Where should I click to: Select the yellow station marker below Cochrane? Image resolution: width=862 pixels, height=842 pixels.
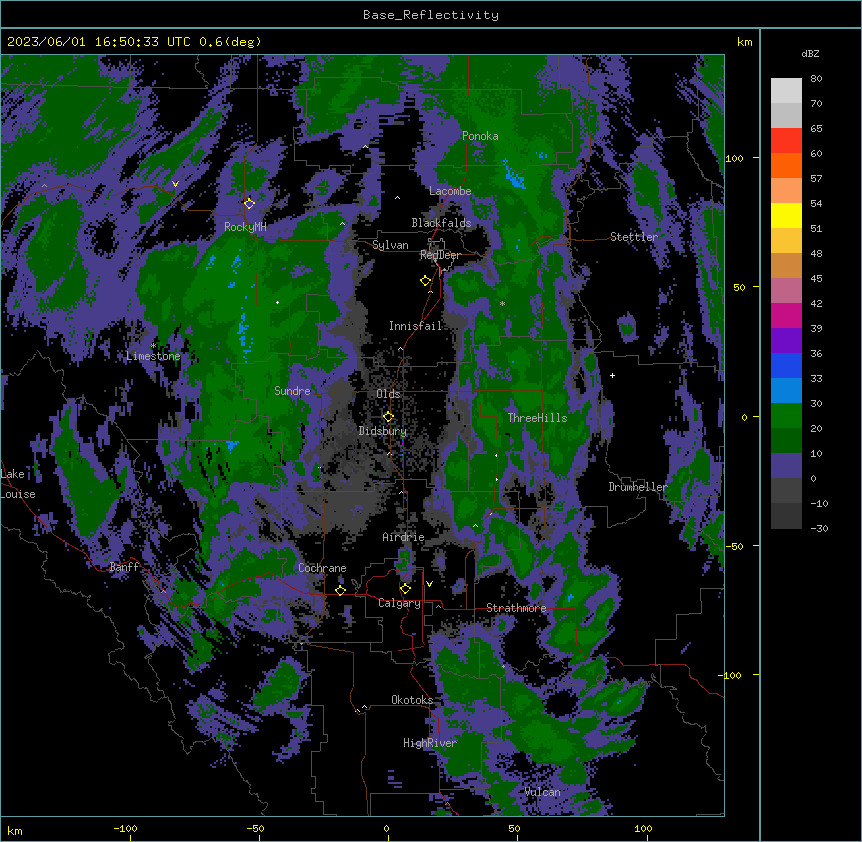click(x=340, y=590)
